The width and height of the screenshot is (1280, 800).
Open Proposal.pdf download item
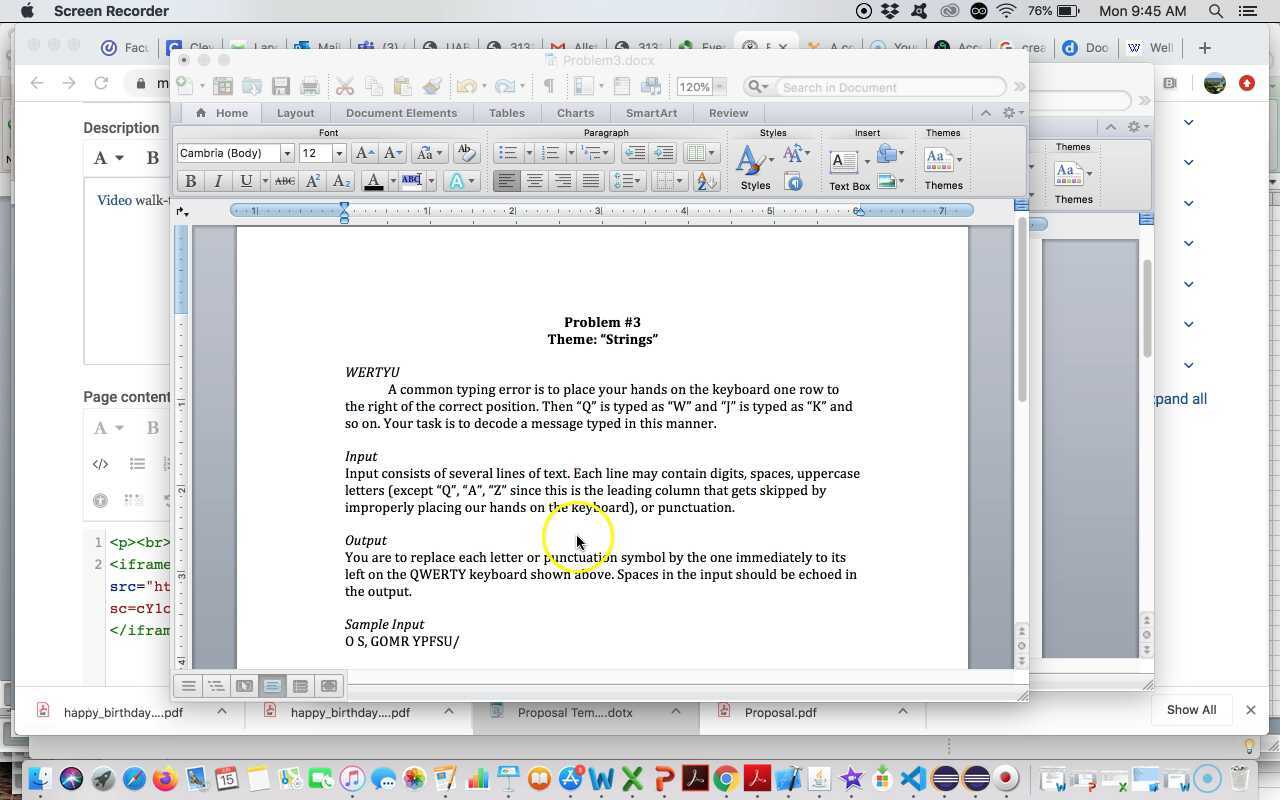[780, 712]
